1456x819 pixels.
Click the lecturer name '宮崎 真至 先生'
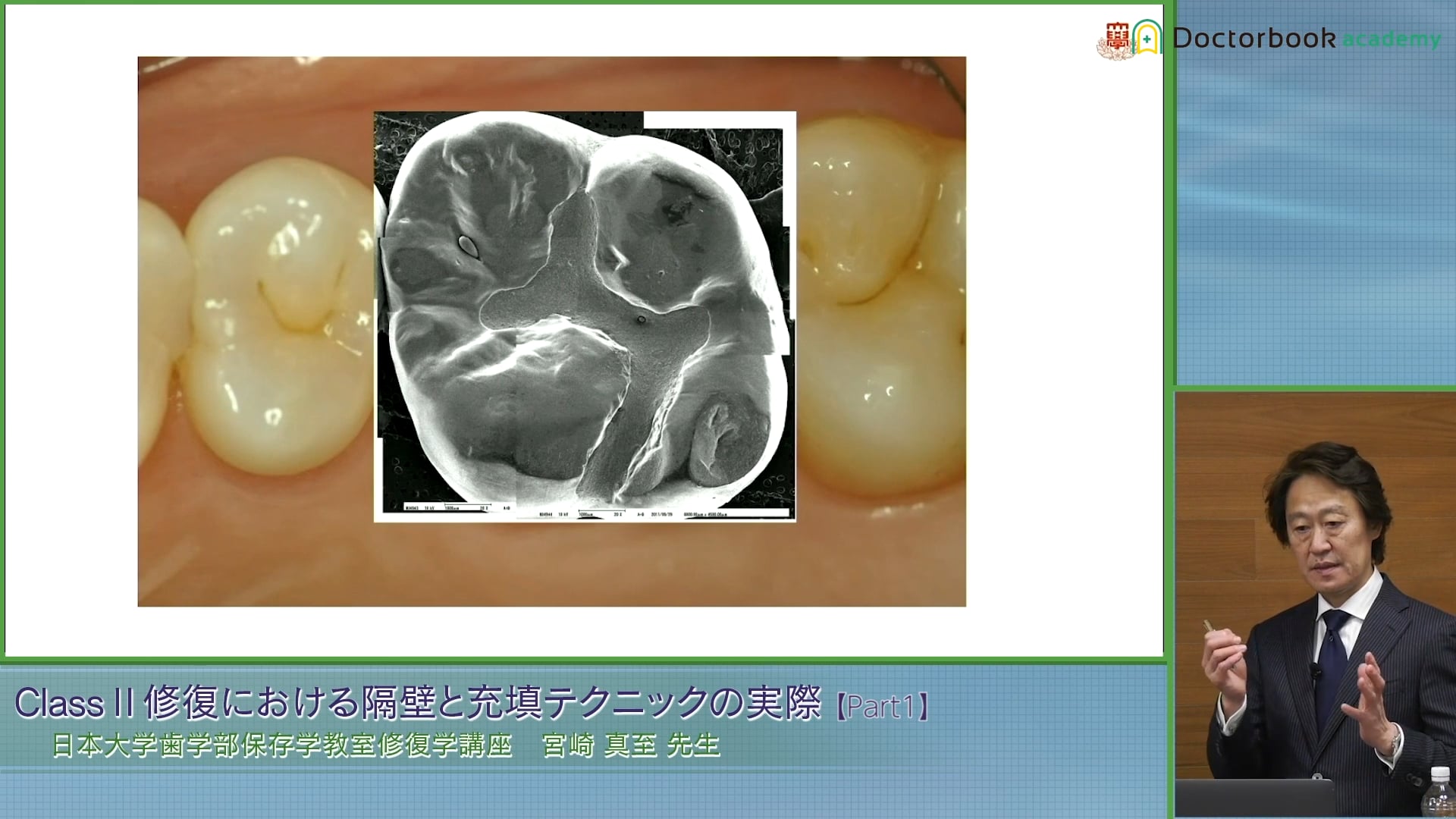tap(631, 745)
